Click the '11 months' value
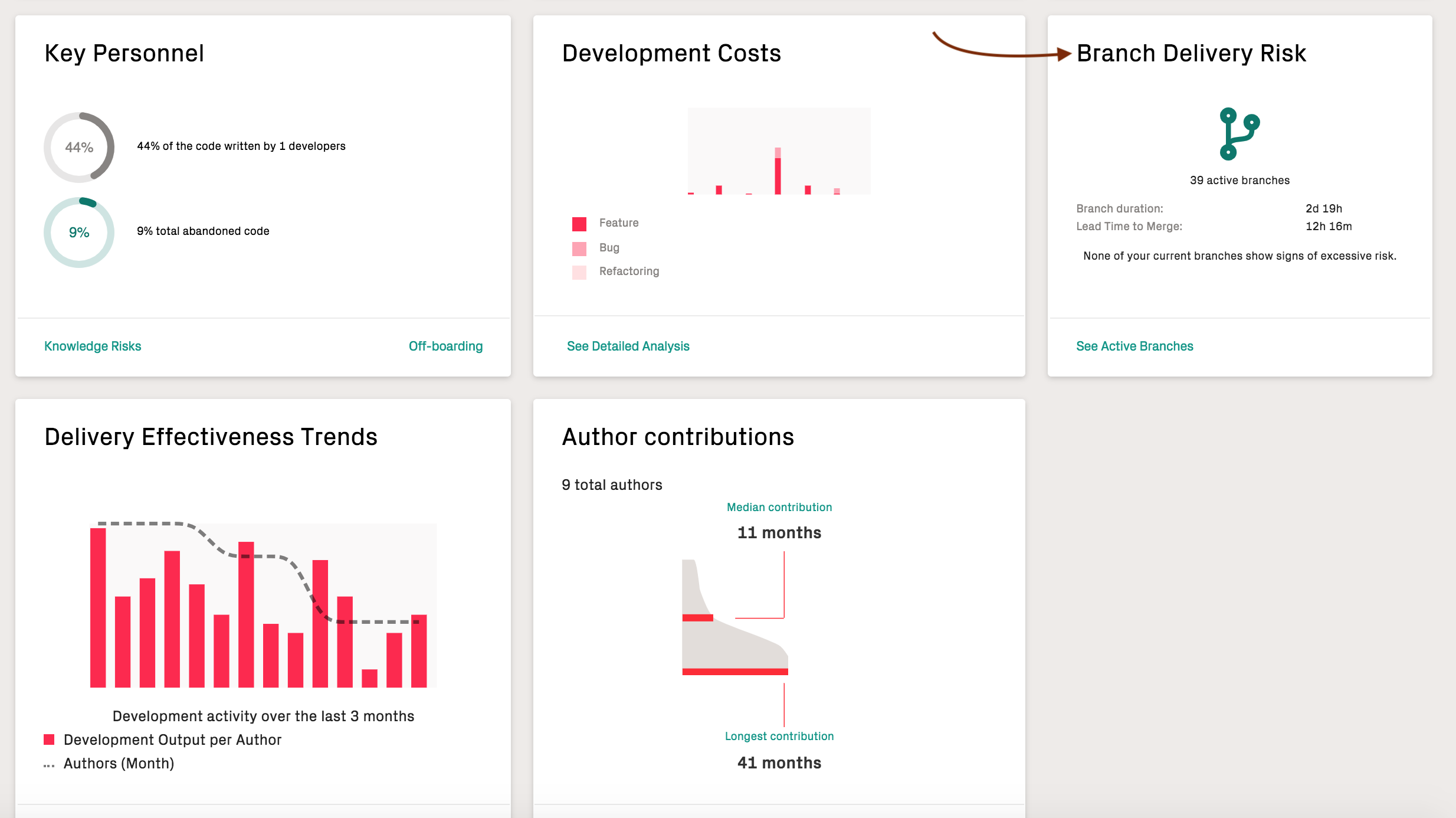The height and width of the screenshot is (818, 1456). [x=779, y=533]
